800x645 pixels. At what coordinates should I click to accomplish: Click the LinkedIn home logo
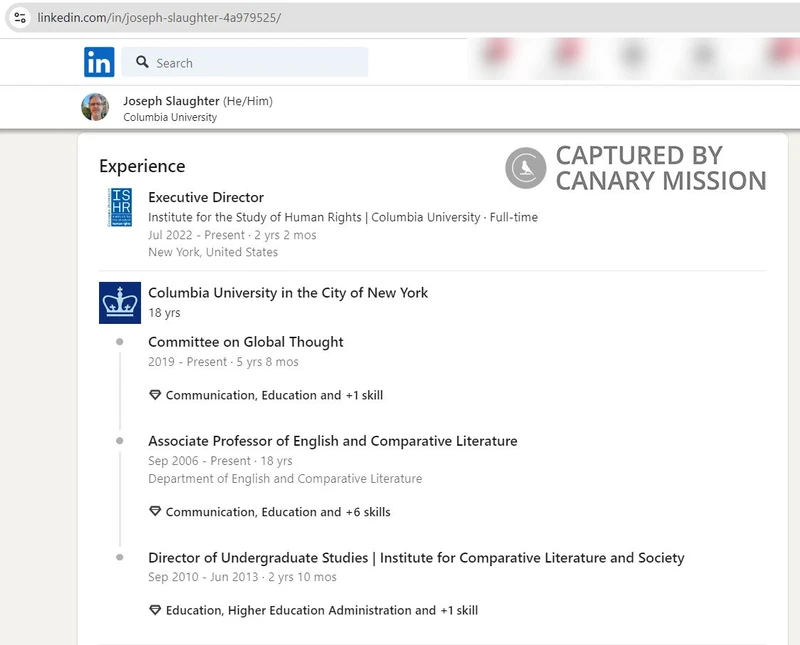[x=99, y=62]
